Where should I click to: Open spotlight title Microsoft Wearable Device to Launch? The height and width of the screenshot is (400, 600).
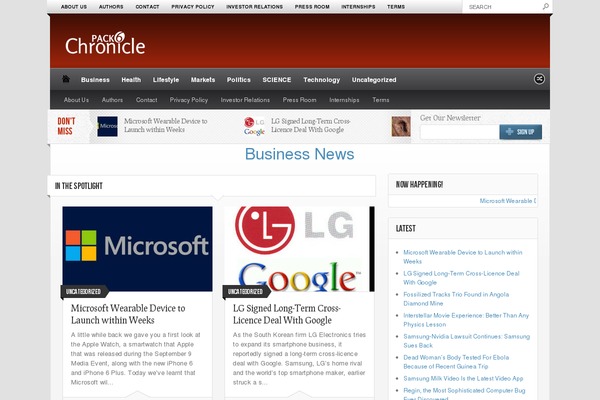128,314
